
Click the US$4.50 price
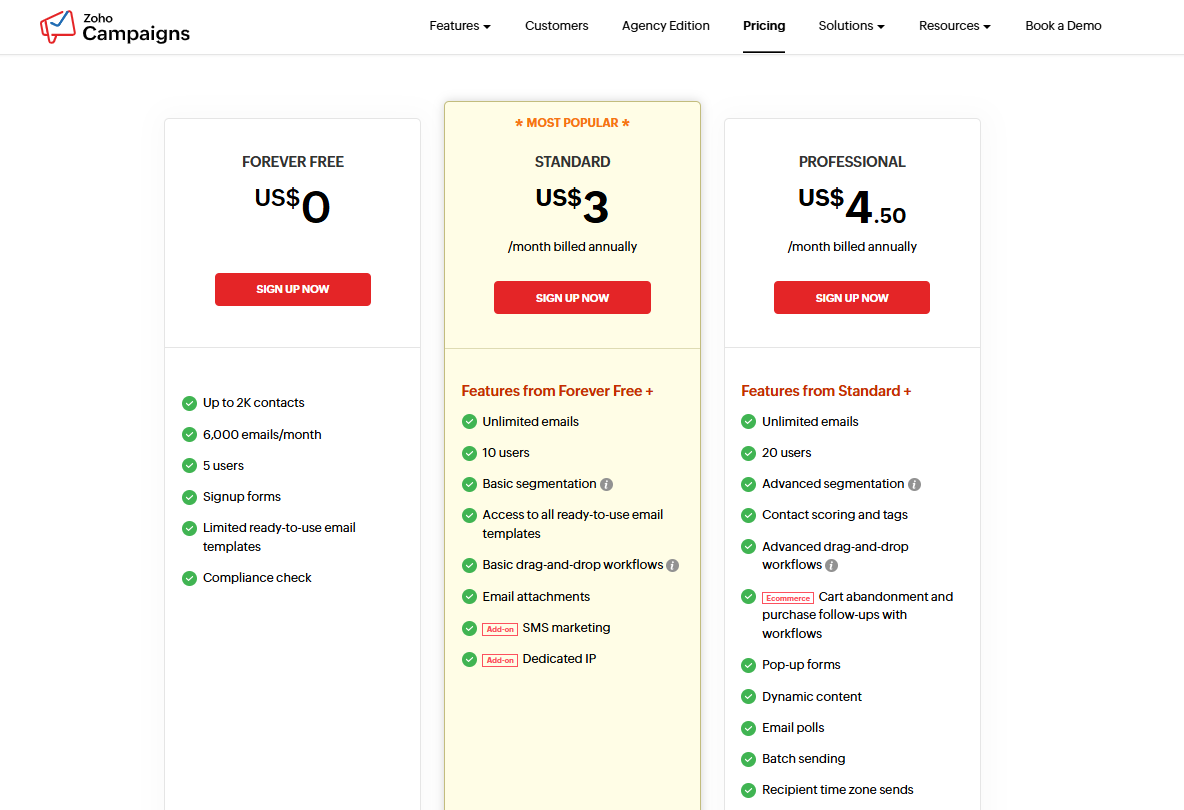click(852, 205)
